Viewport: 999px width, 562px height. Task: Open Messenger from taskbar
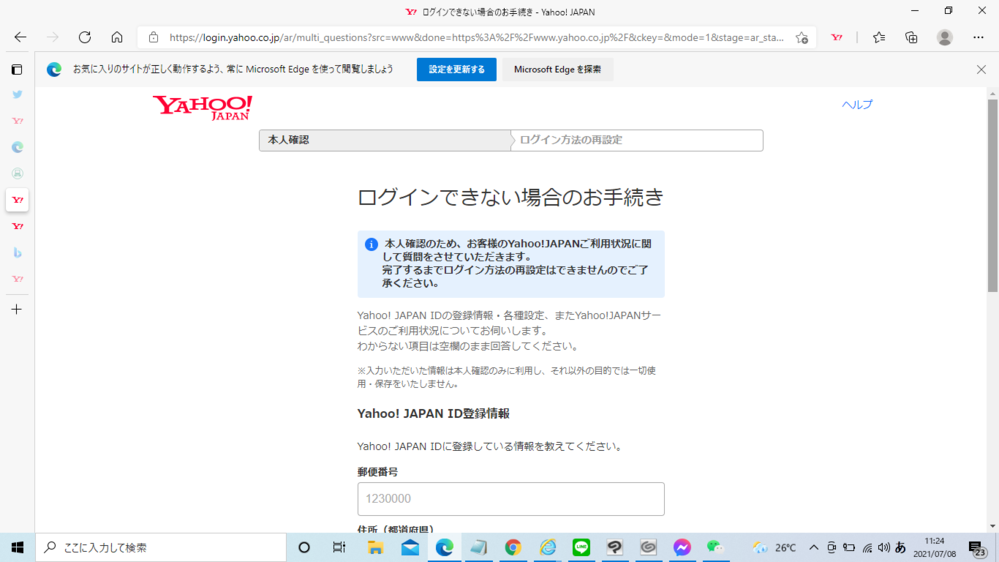682,547
